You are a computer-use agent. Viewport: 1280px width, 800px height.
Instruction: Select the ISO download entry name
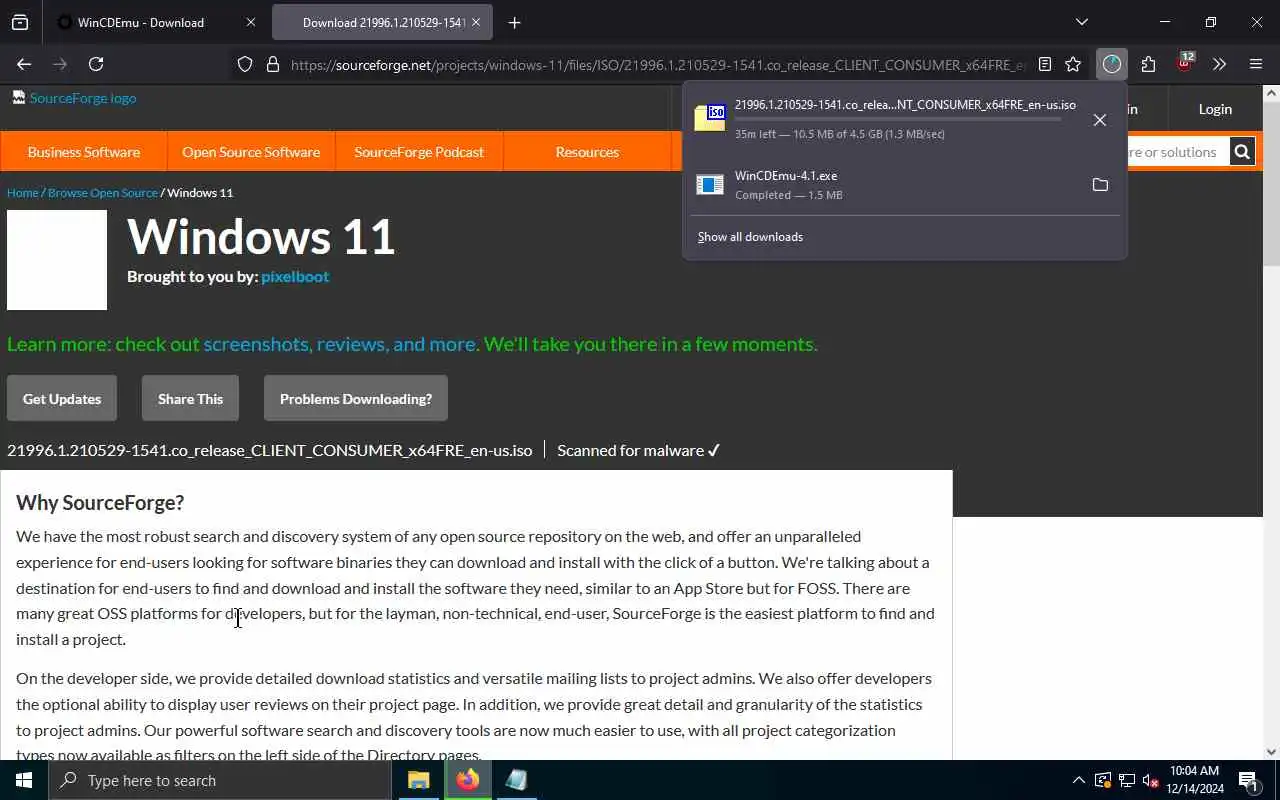pyautogui.click(x=905, y=105)
